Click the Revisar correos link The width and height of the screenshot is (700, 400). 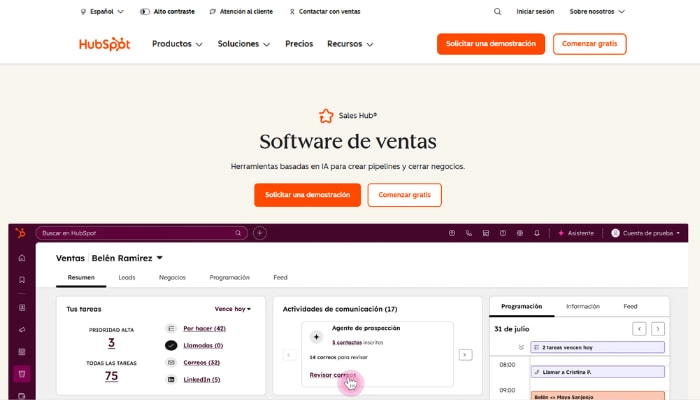(x=333, y=375)
